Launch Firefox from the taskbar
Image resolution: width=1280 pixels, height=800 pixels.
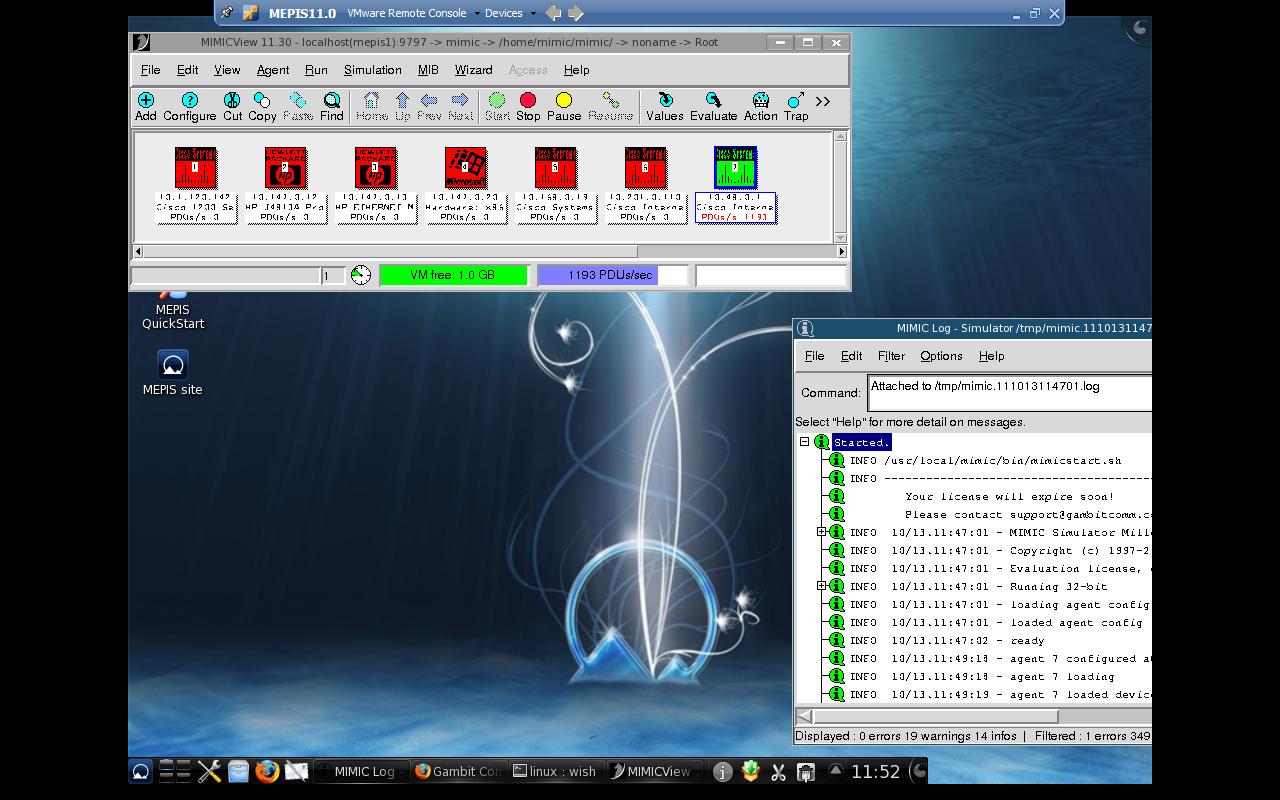266,771
